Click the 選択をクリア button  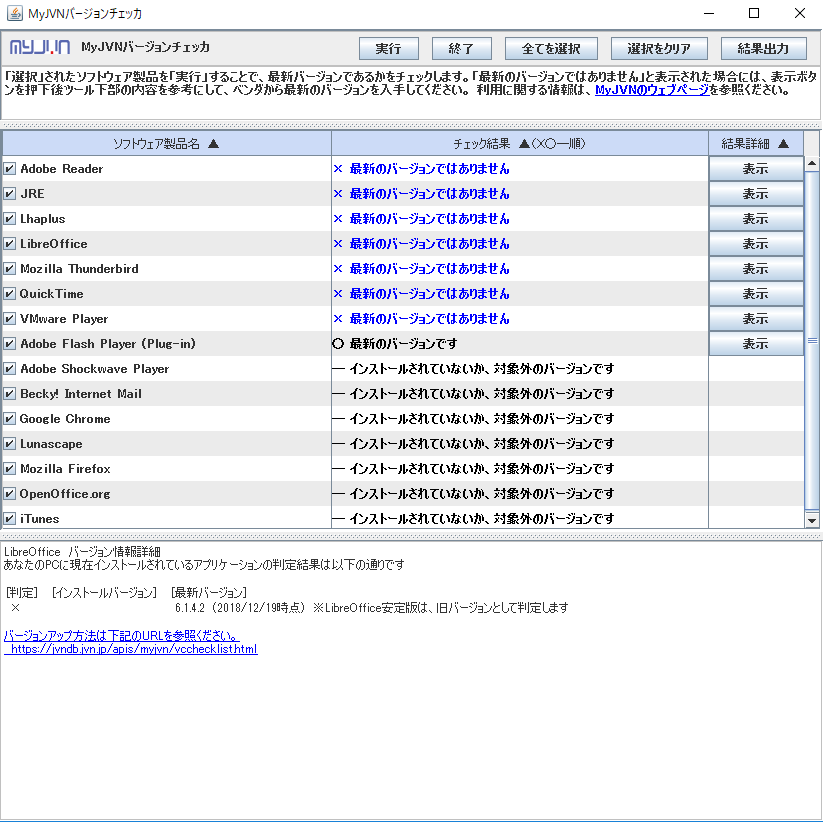659,49
